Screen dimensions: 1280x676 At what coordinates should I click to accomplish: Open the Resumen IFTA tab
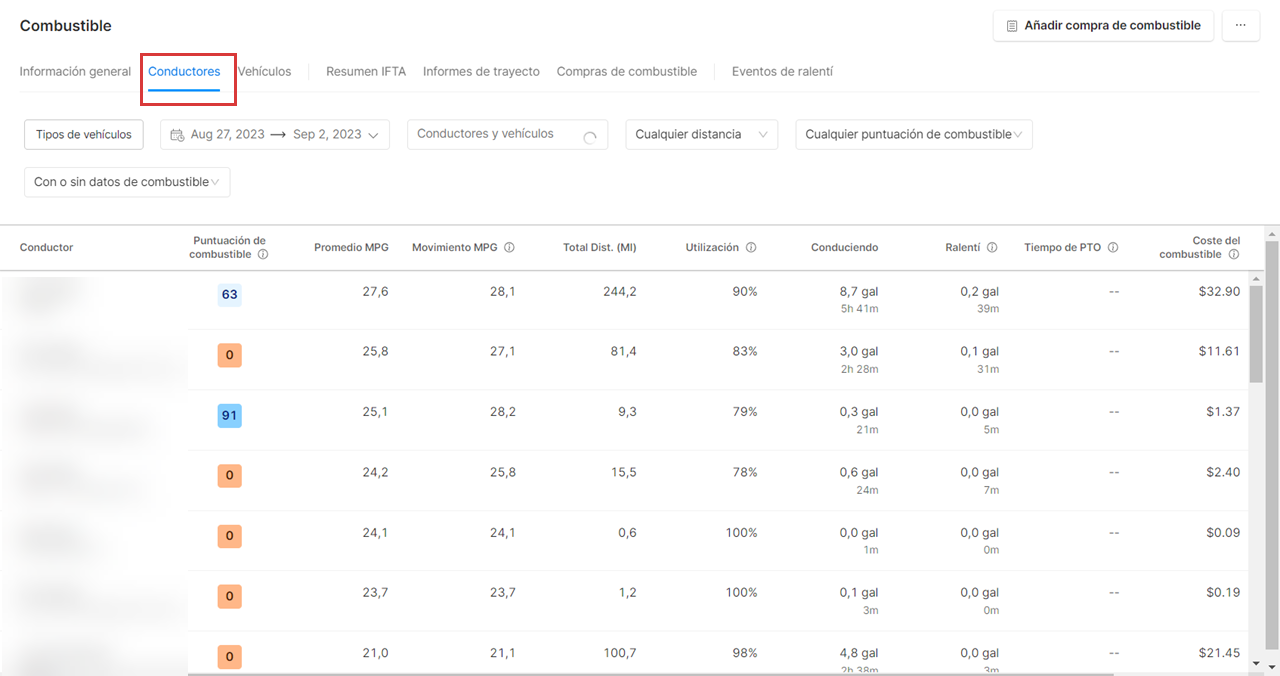366,72
